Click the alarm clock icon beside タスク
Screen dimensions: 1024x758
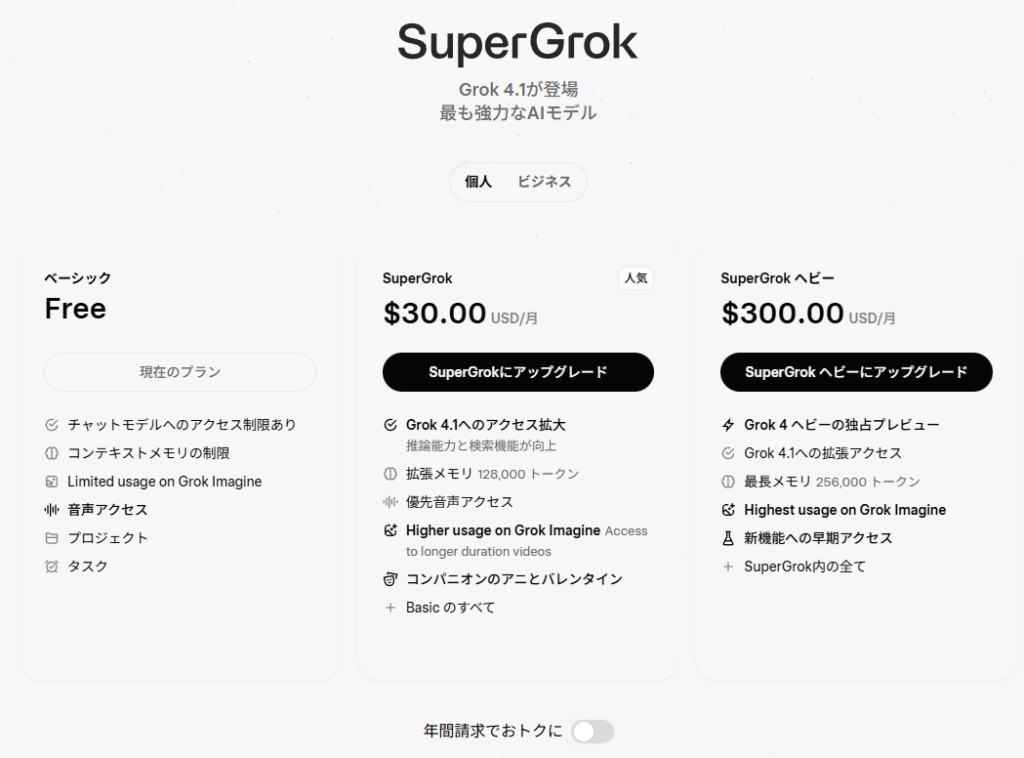pyautogui.click(x=52, y=566)
